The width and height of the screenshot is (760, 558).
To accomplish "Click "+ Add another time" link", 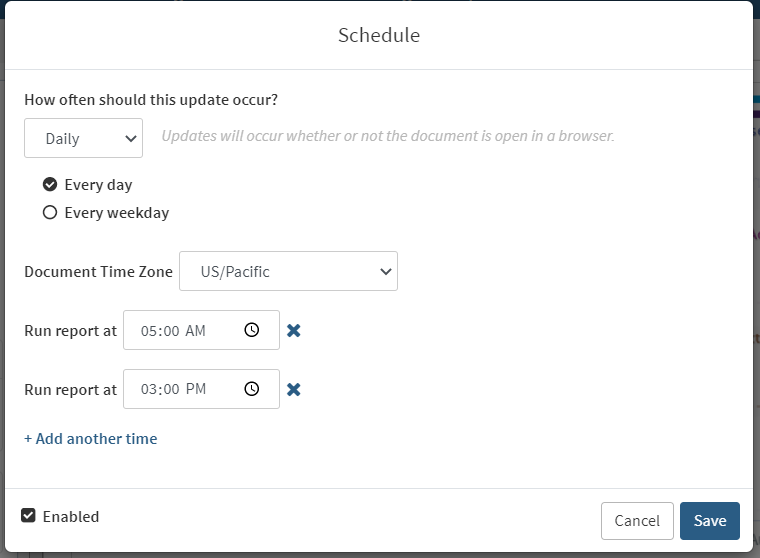I will pos(91,438).
